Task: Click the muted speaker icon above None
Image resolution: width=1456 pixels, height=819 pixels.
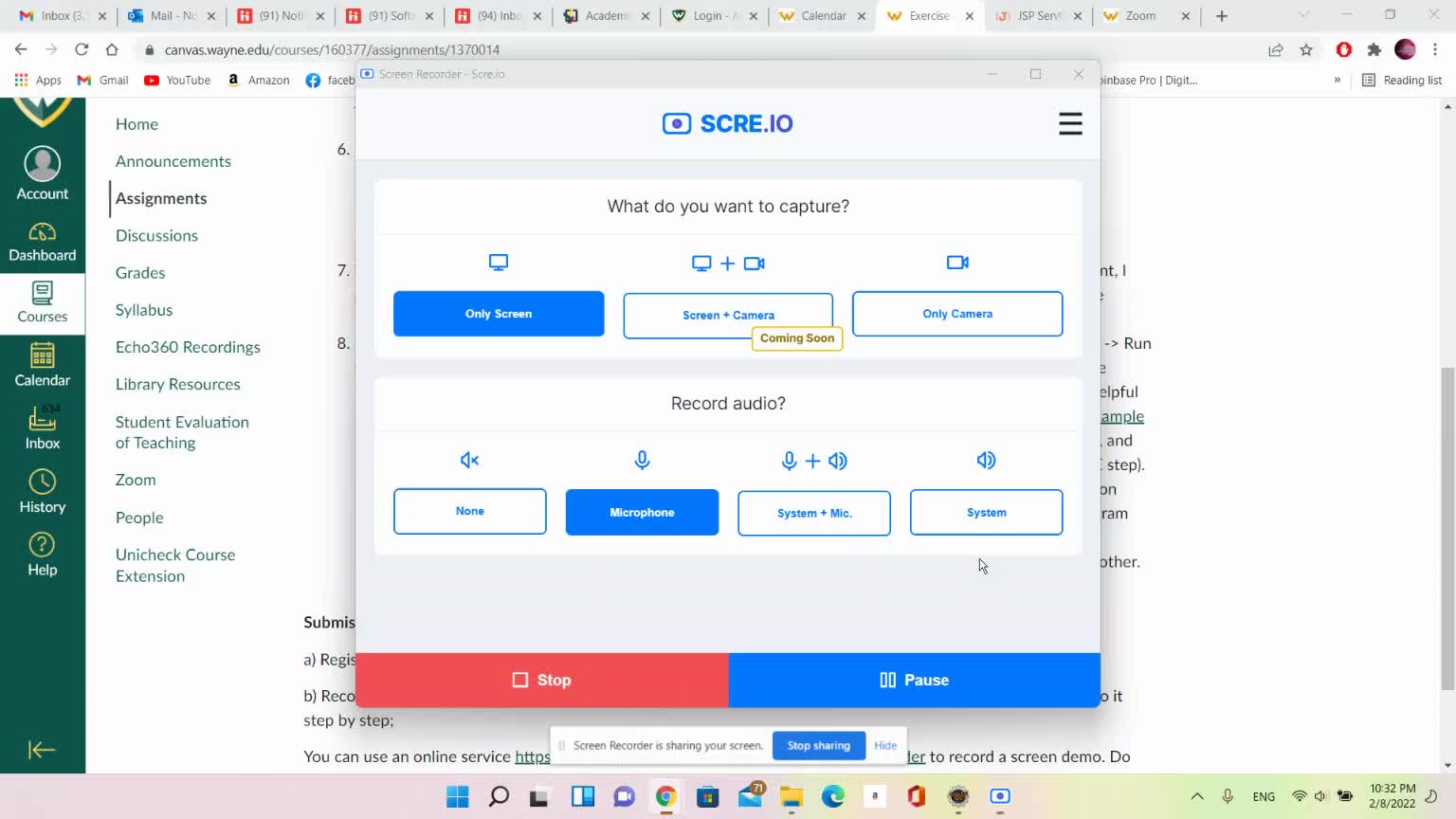Action: [x=469, y=460]
